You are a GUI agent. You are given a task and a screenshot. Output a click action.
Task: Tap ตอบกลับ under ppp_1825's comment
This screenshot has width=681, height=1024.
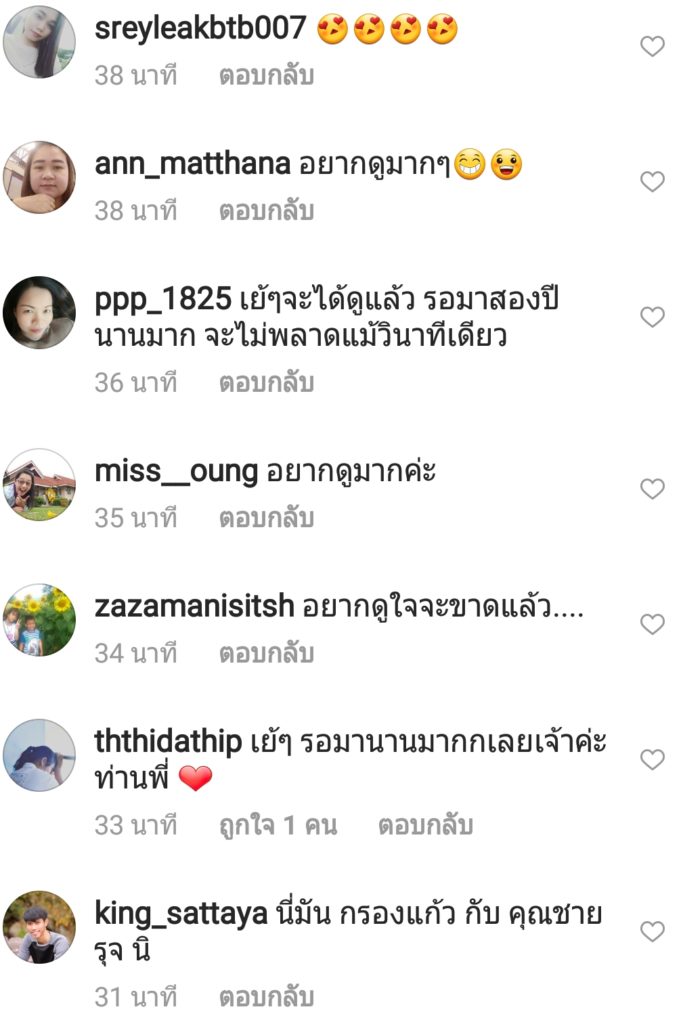pos(266,383)
